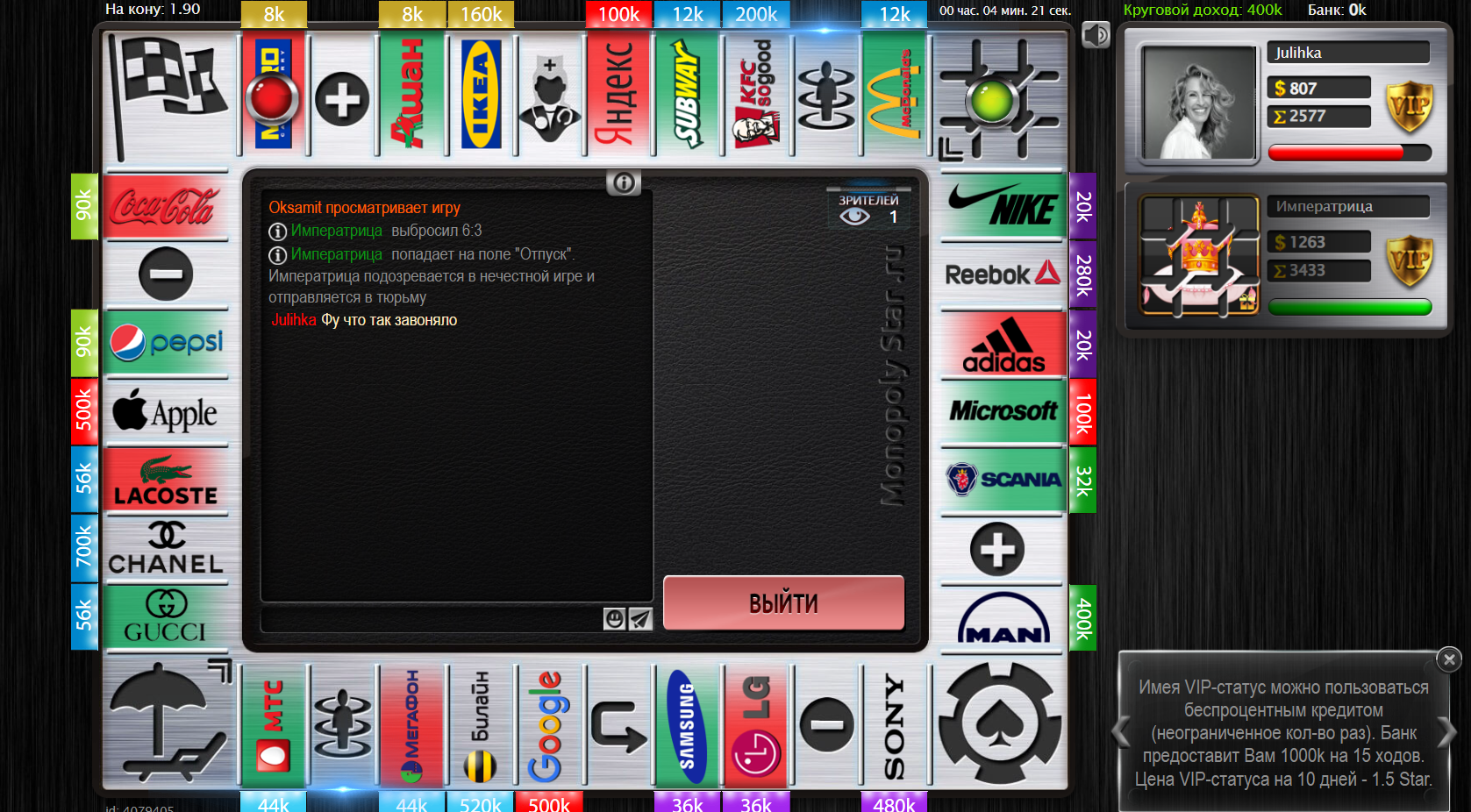This screenshot has height=812, width=1471.
Task: Close the VIP-status tip popup
Action: point(1449,659)
